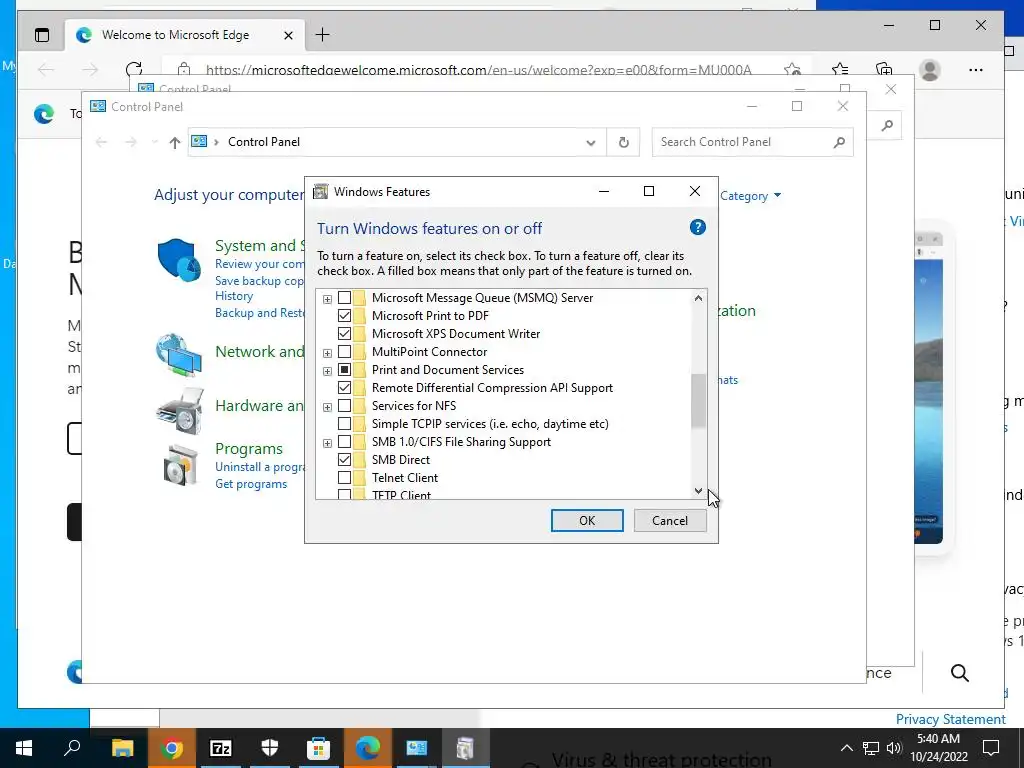Open taskbar clock showing 5:40 AM

tap(938, 748)
